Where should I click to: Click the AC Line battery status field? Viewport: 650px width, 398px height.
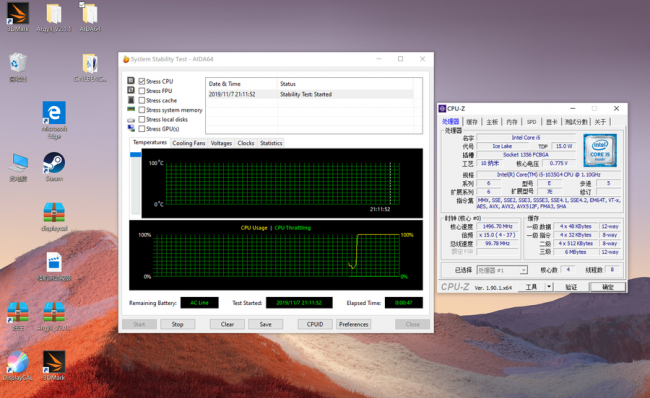pos(199,303)
